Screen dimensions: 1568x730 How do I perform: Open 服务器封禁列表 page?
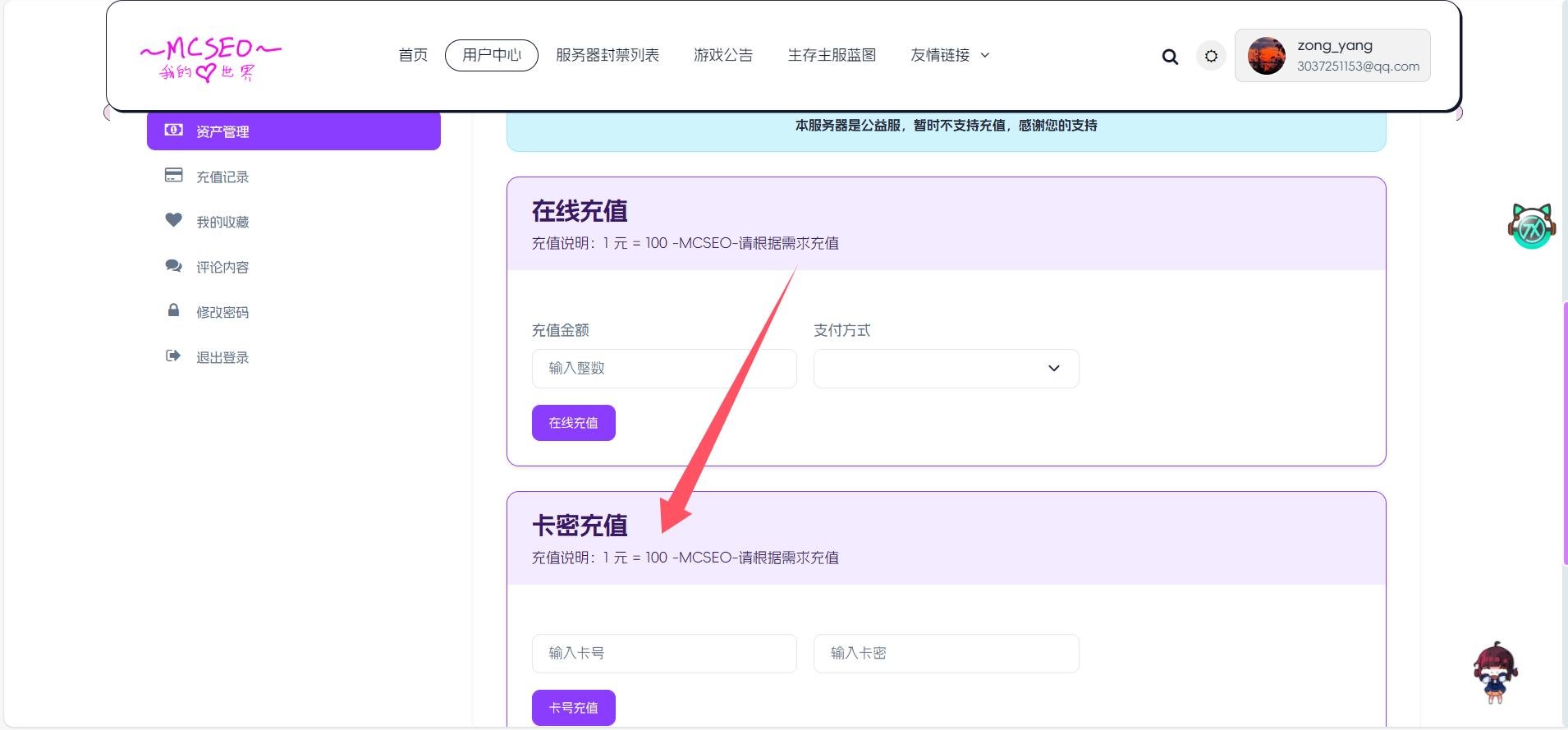click(607, 55)
